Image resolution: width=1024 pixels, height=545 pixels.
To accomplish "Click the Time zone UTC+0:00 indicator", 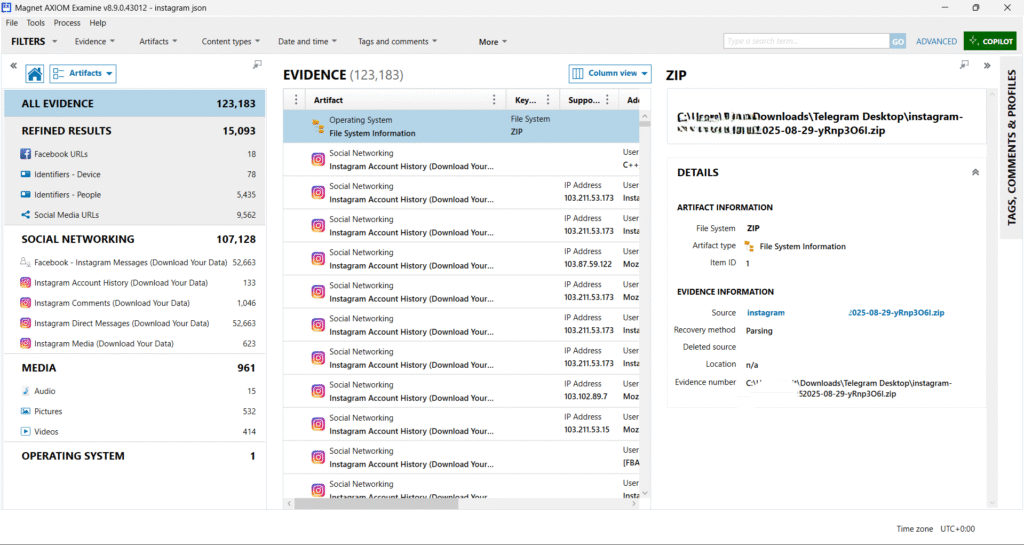I will pyautogui.click(x=936, y=529).
